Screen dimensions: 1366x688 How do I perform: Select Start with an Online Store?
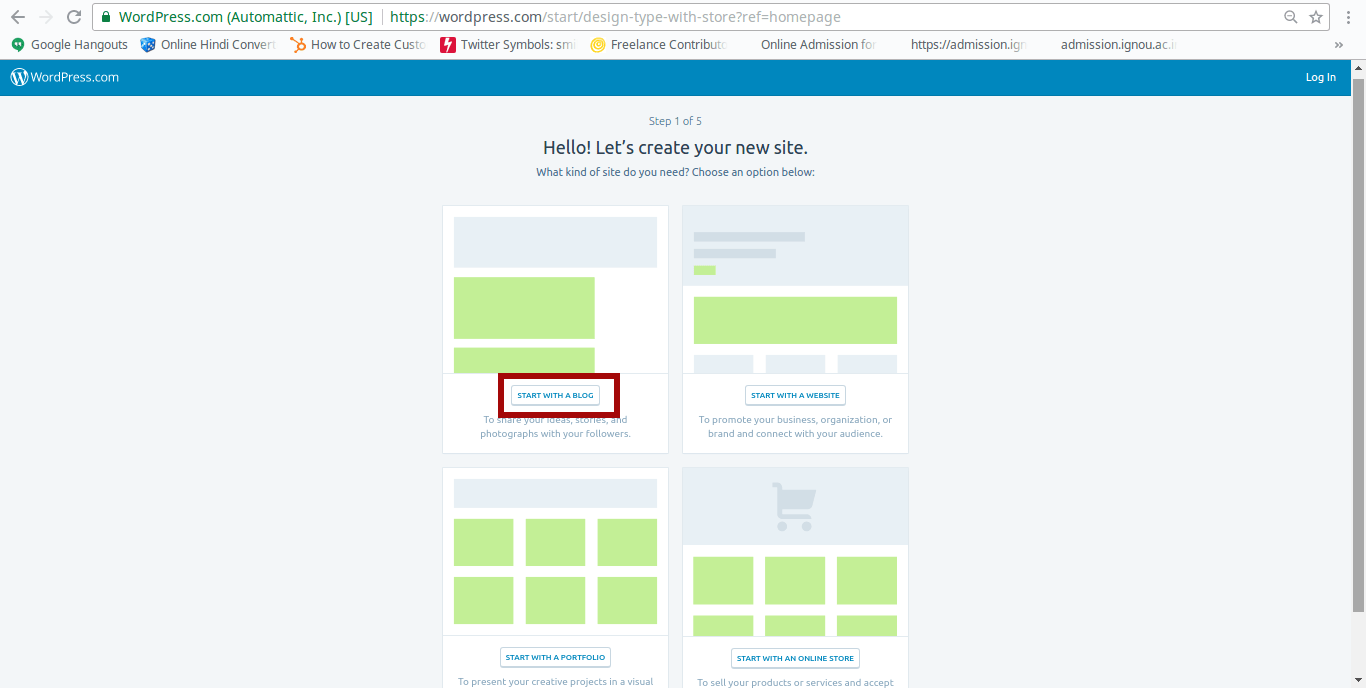coord(795,658)
